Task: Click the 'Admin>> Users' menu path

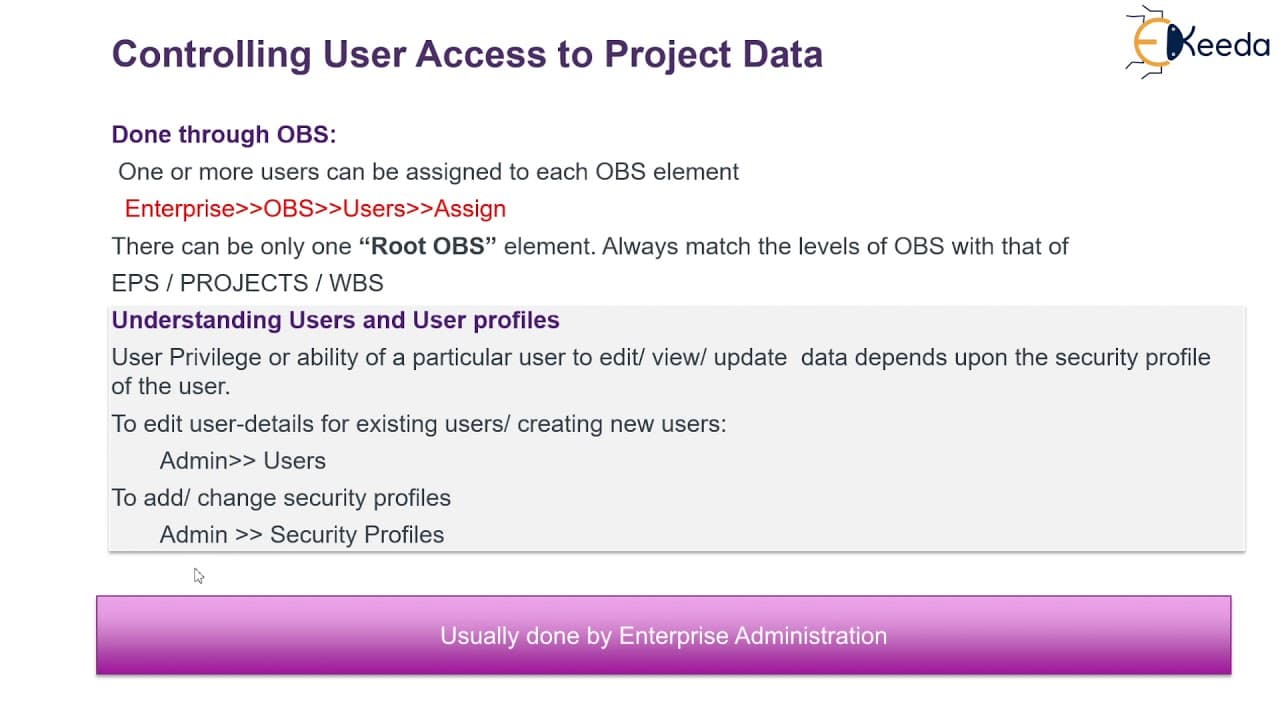Action: (243, 461)
